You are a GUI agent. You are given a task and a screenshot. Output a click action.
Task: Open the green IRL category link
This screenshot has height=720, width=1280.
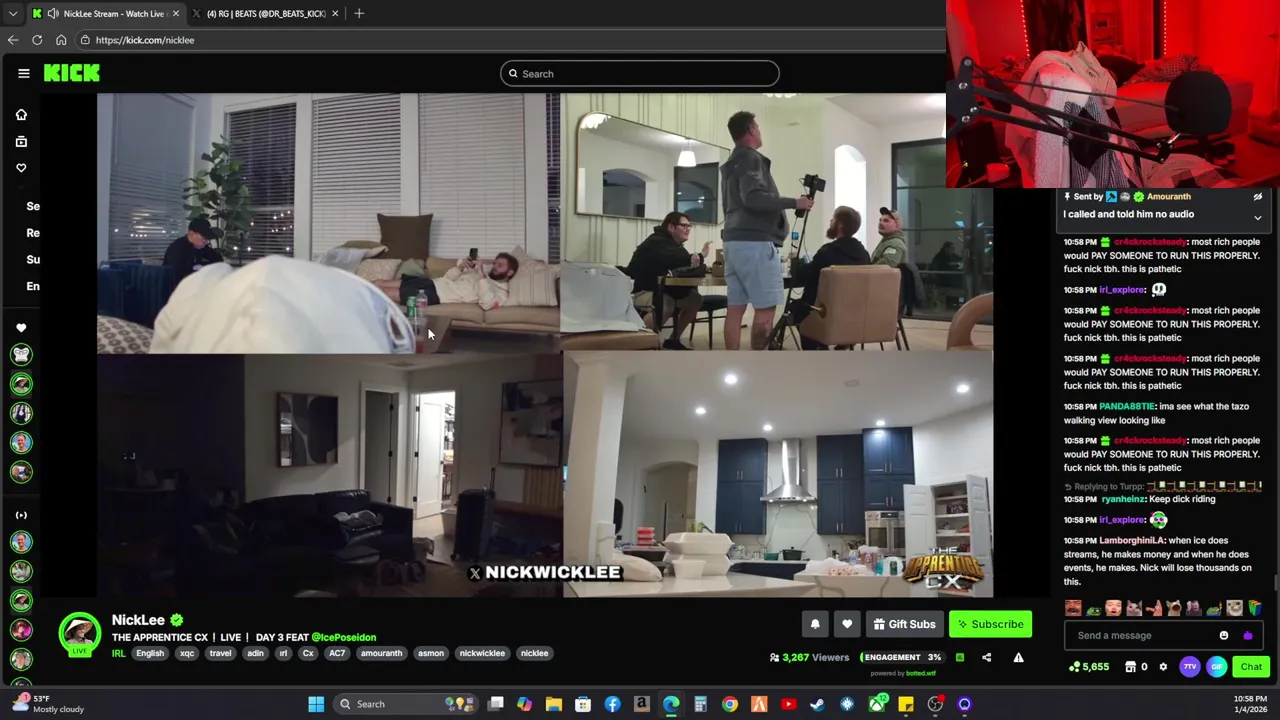tap(118, 653)
